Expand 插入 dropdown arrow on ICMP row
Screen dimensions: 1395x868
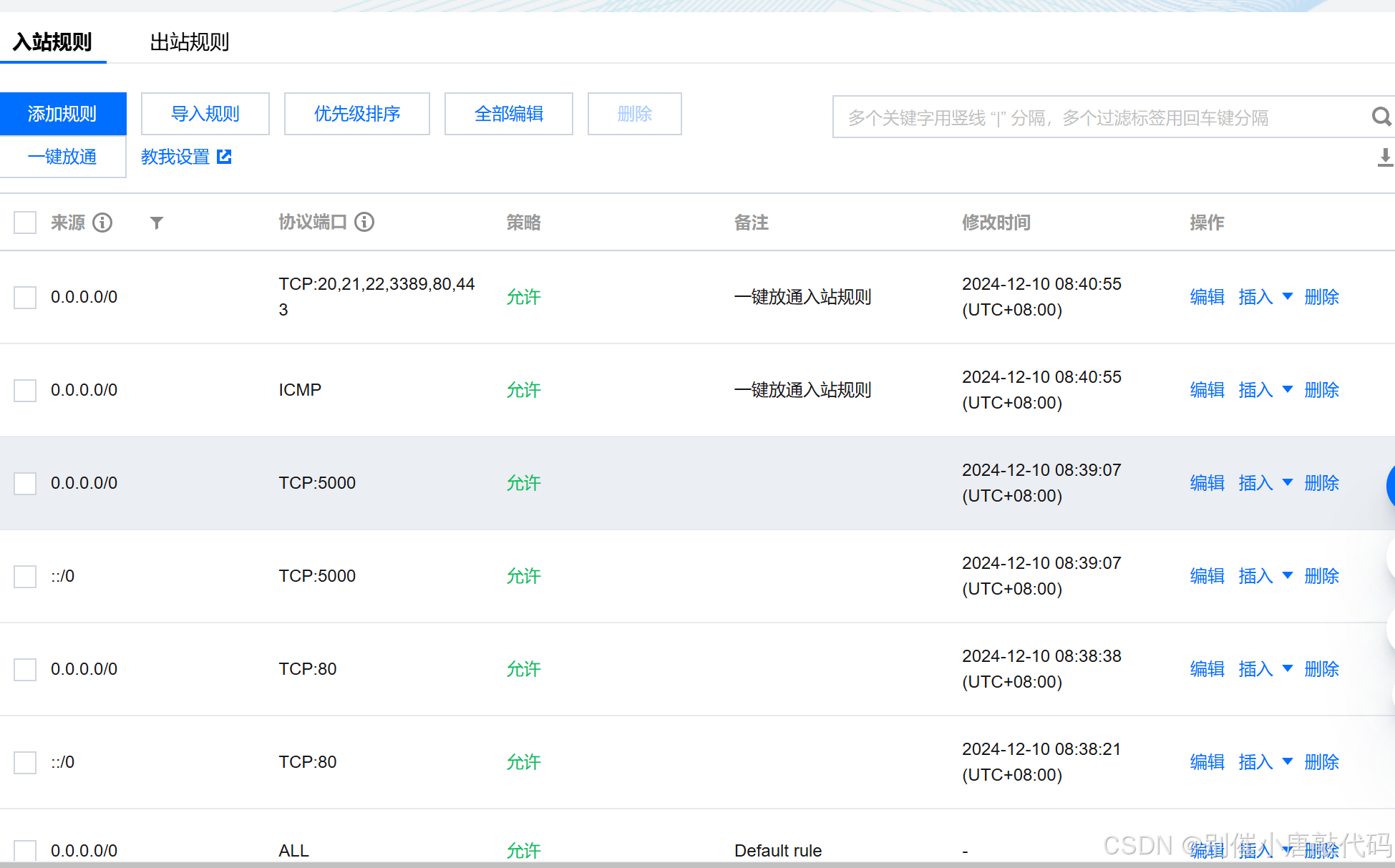coord(1288,390)
